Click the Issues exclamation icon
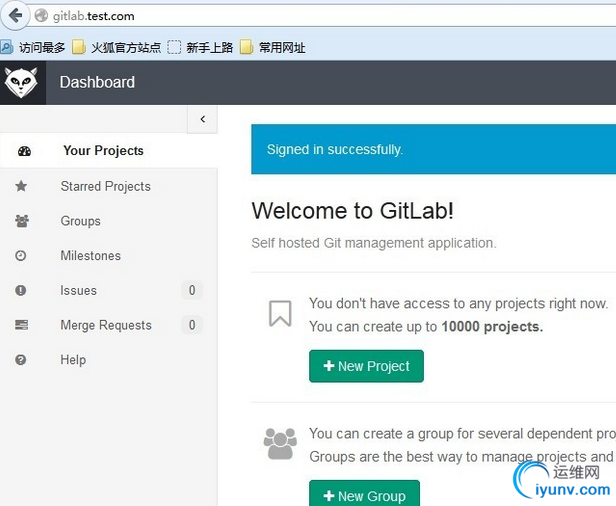Viewport: 616px width, 506px height. tap(20, 290)
